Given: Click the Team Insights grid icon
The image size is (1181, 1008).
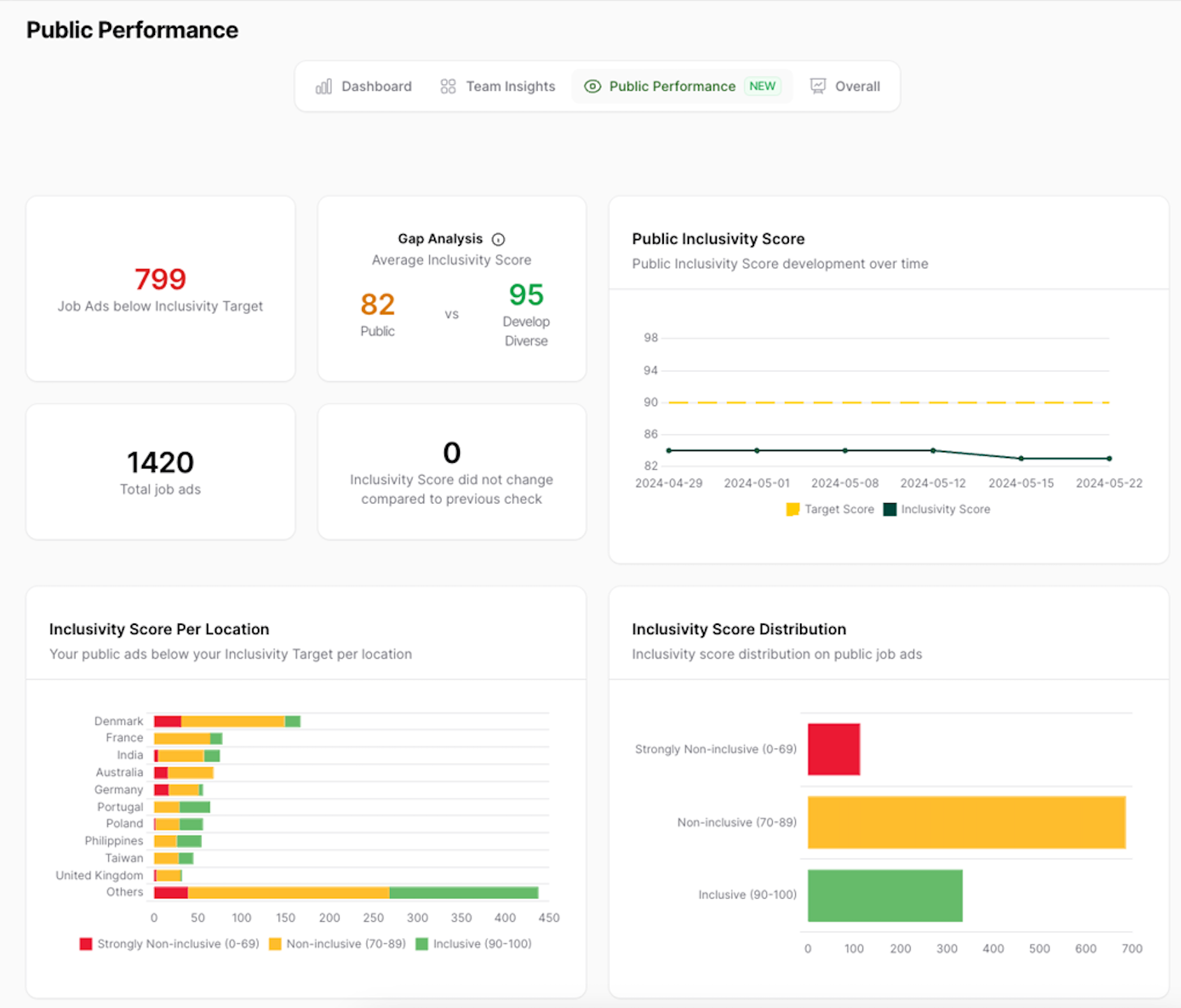Looking at the screenshot, I should 448,87.
